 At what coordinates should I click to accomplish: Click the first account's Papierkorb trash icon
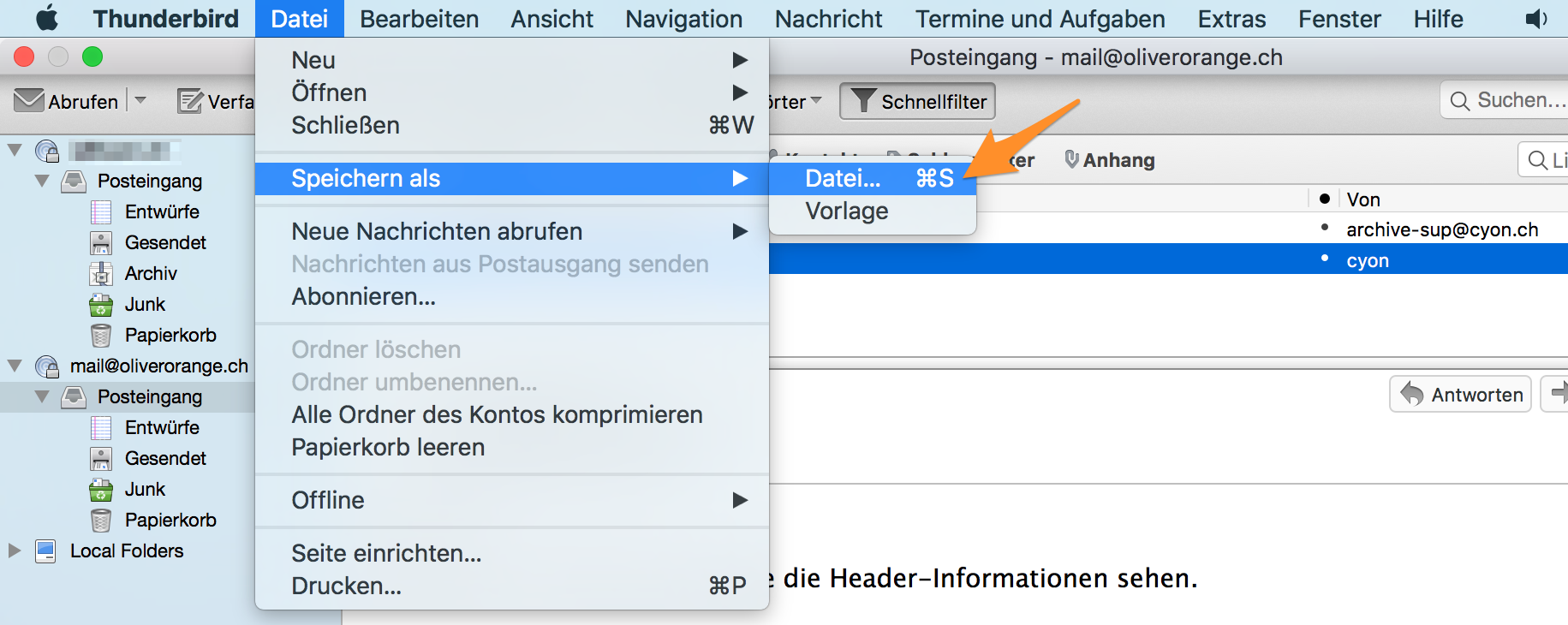[x=101, y=335]
